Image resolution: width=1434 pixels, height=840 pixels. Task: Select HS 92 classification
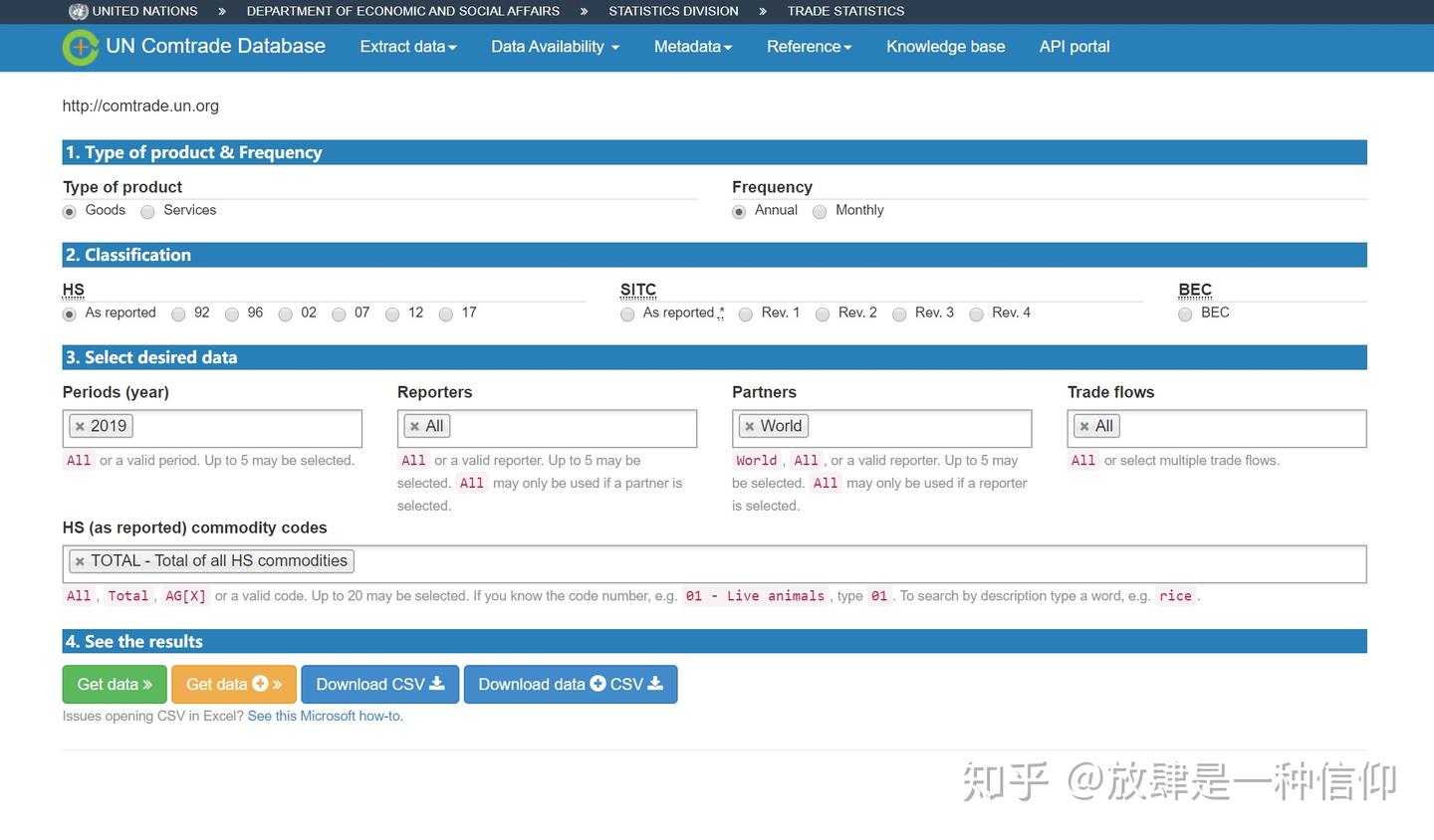[x=178, y=315]
